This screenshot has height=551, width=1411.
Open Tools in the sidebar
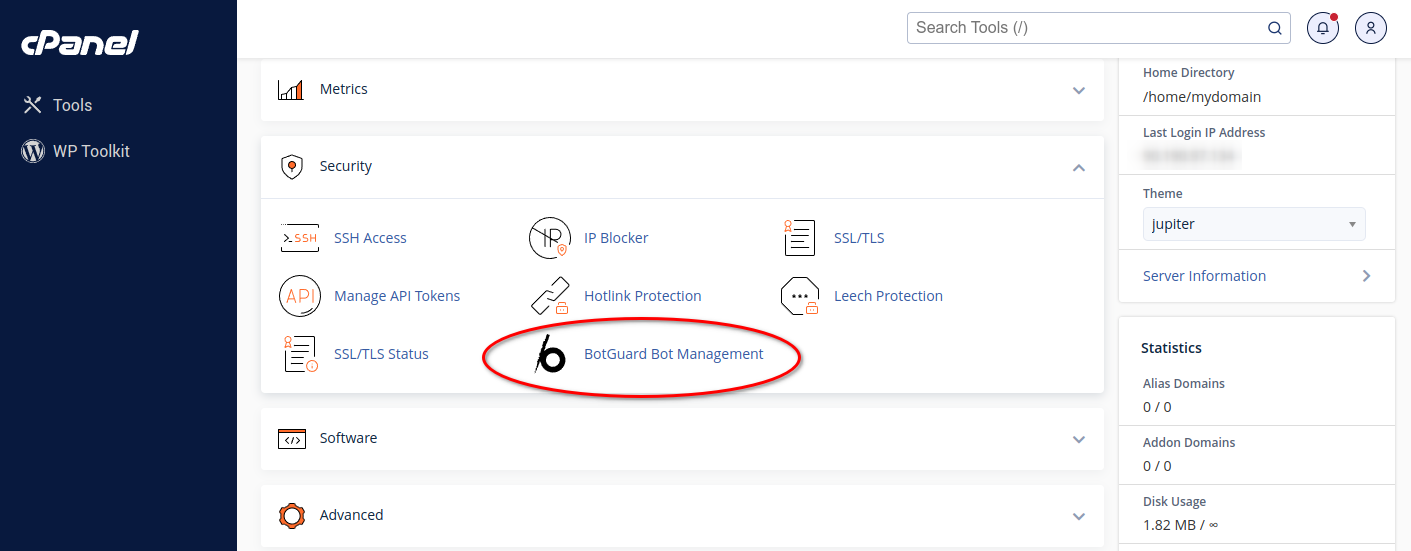(72, 105)
